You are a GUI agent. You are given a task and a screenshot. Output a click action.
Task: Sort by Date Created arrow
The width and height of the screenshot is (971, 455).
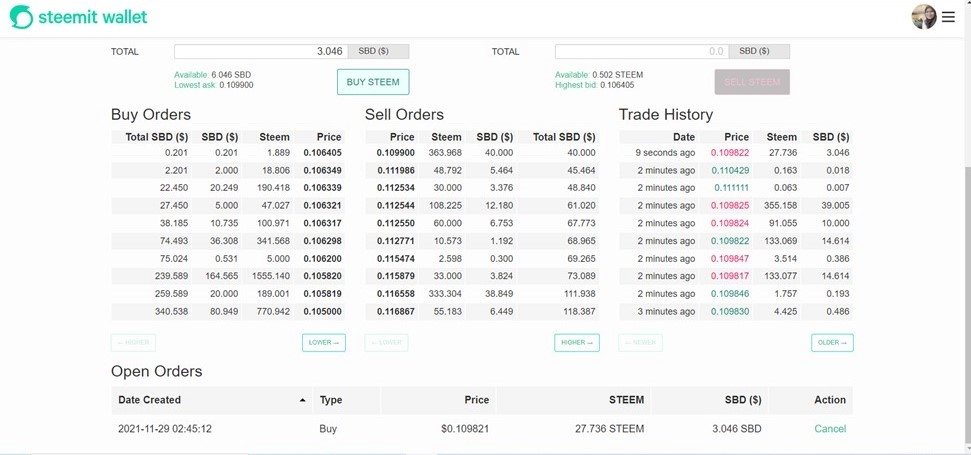302,400
